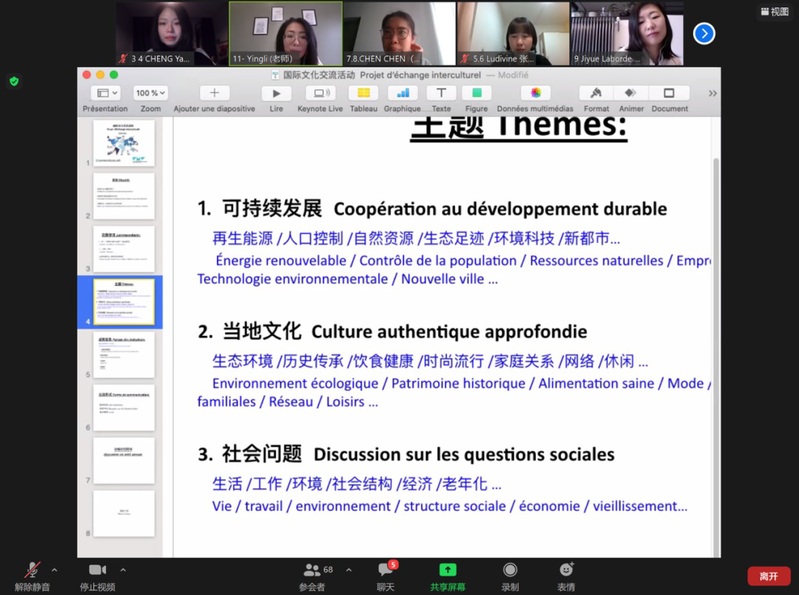799x595 pixels.
Task: Open the 100 % zoom level dropdown
Action: pos(150,93)
